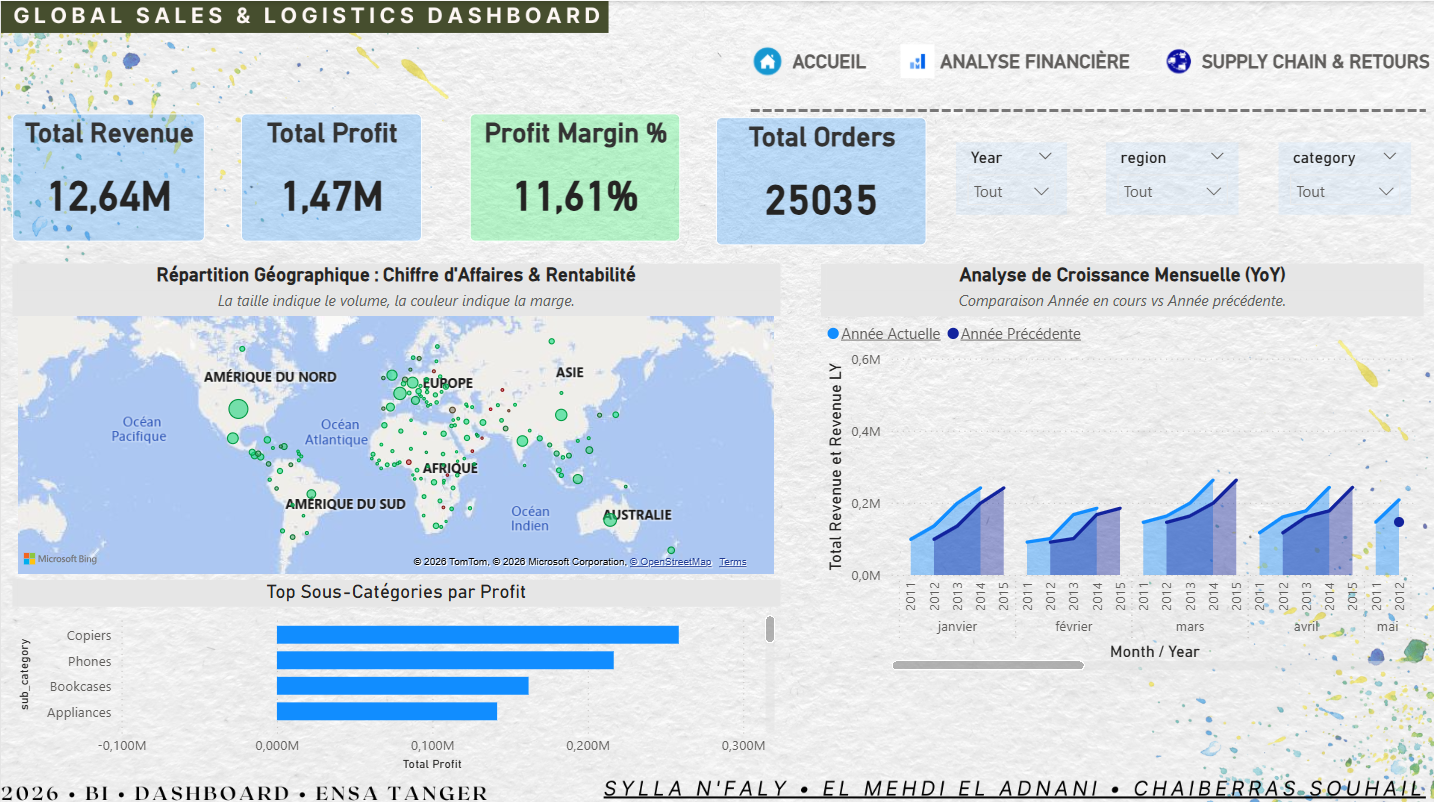This screenshot has width=1434, height=802.
Task: Click the Phones profit bar
Action: point(445,661)
